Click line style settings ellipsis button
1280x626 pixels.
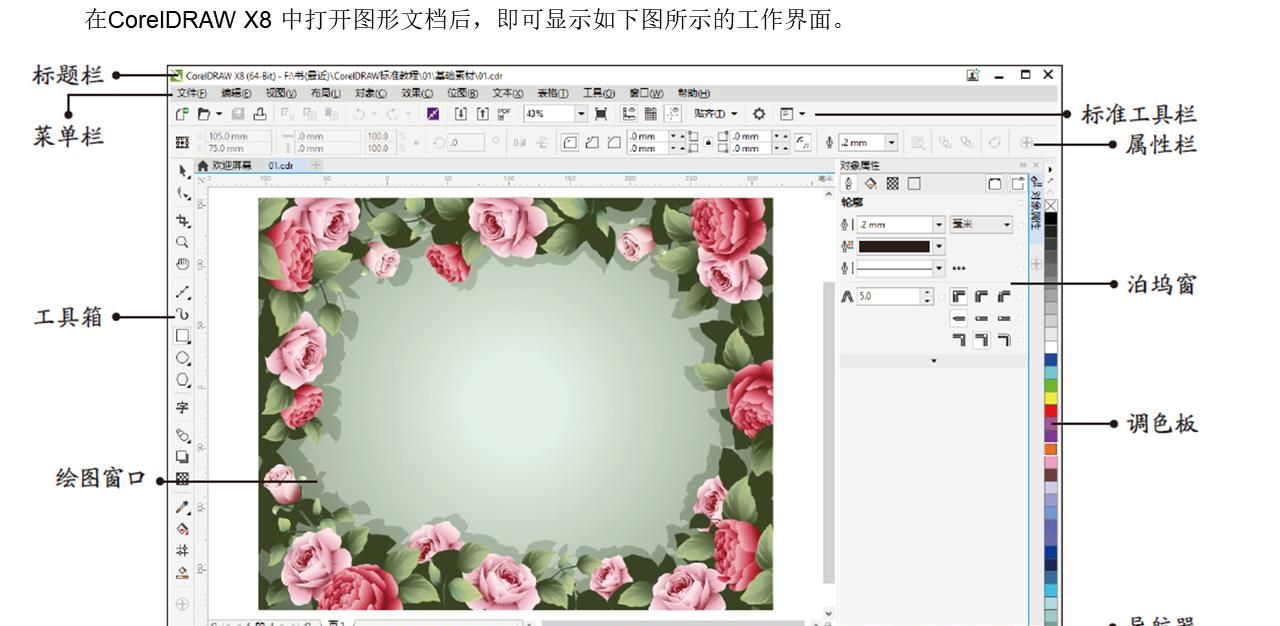tap(959, 268)
